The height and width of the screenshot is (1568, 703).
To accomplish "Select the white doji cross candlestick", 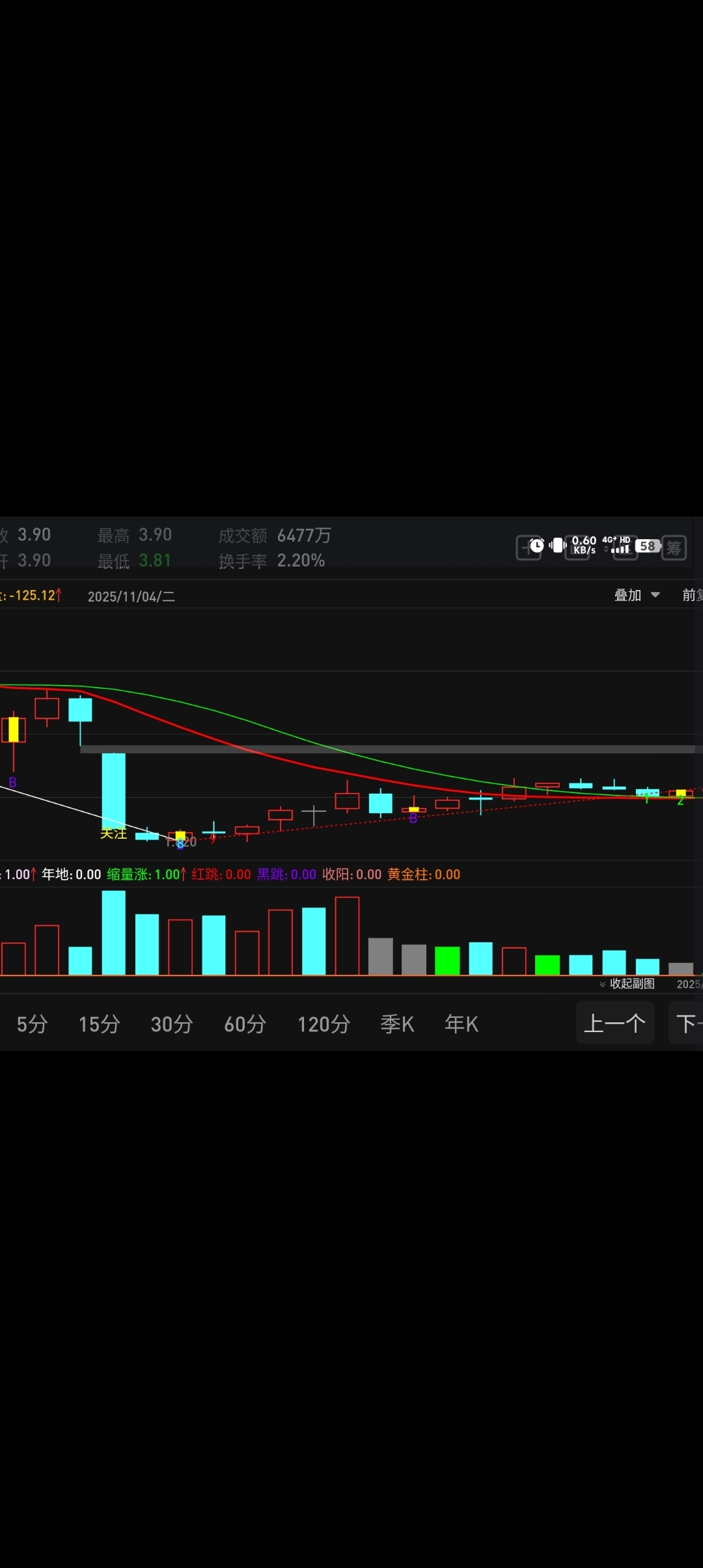I will (x=314, y=815).
